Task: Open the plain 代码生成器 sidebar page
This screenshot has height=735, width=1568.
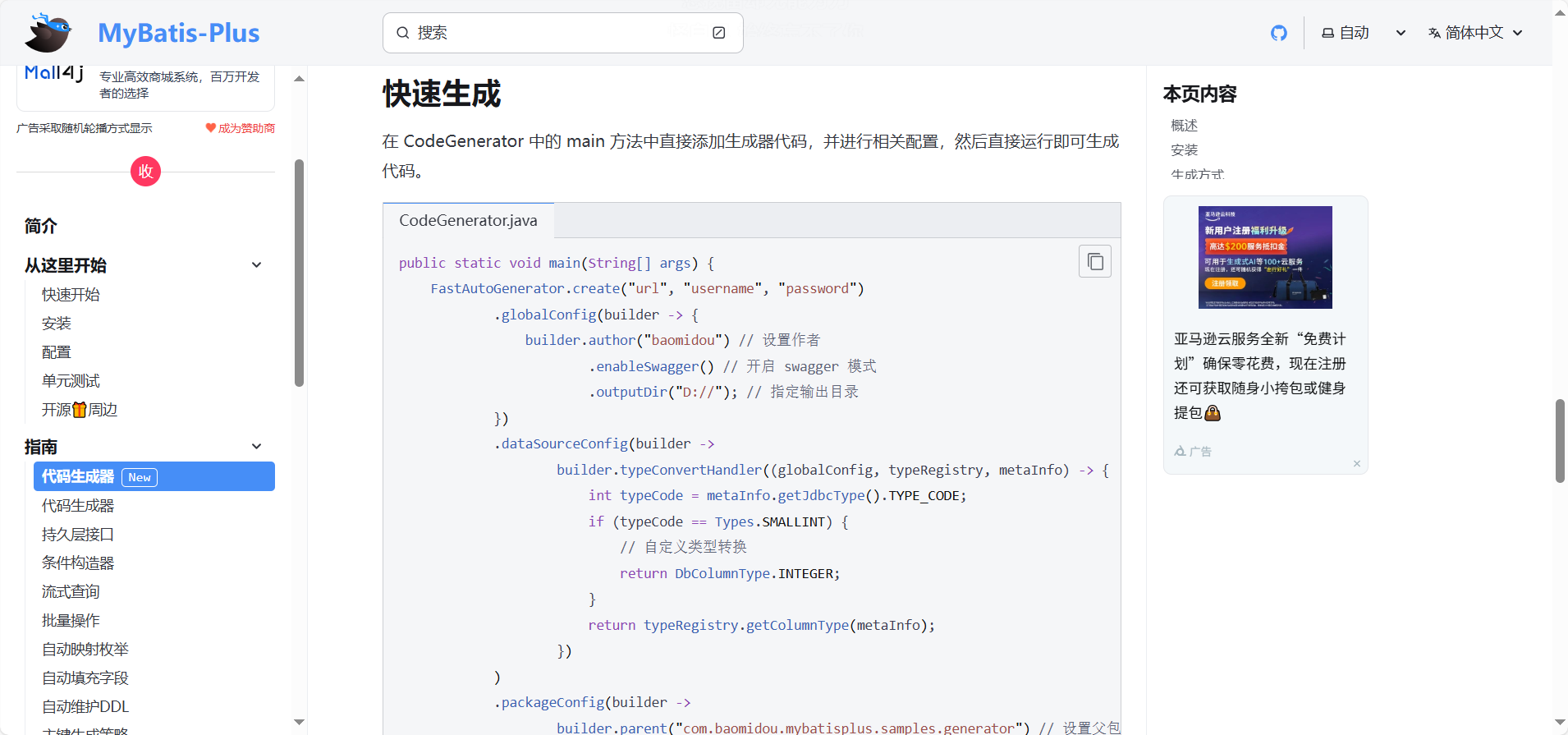Action: 78,506
